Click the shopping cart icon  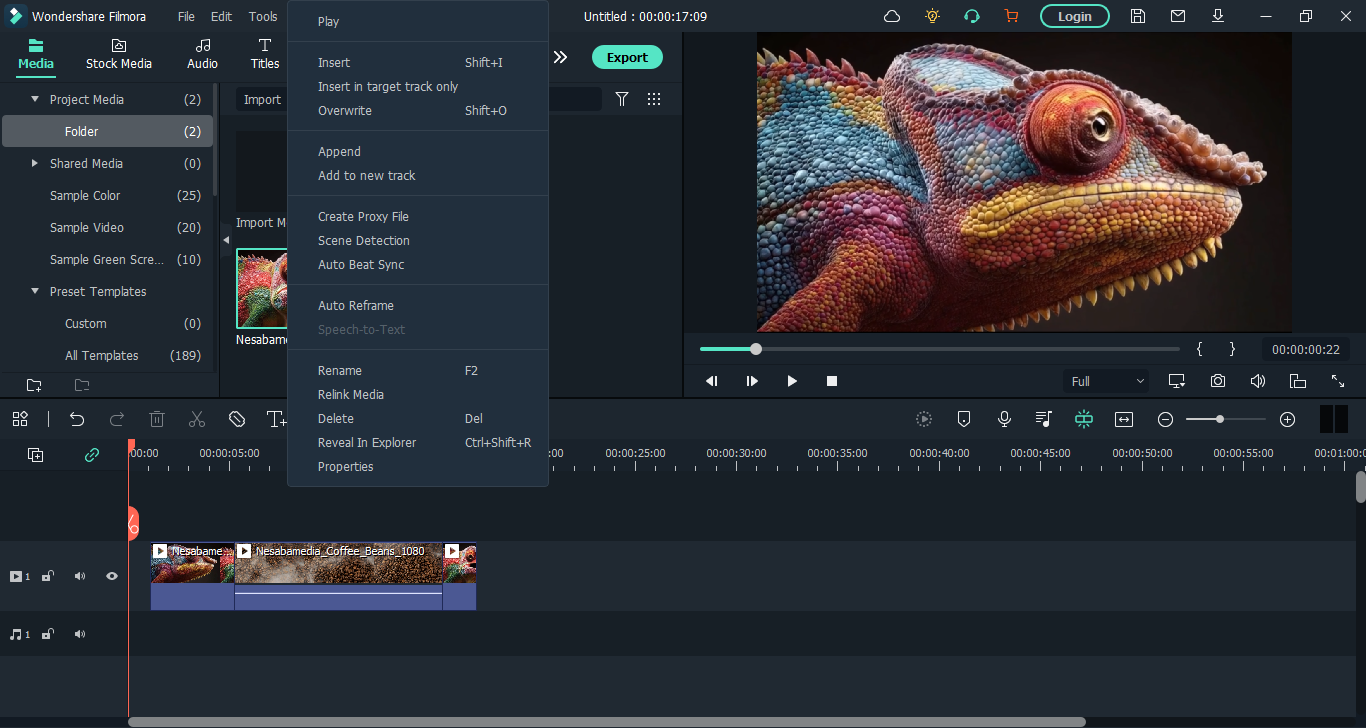pos(1011,16)
